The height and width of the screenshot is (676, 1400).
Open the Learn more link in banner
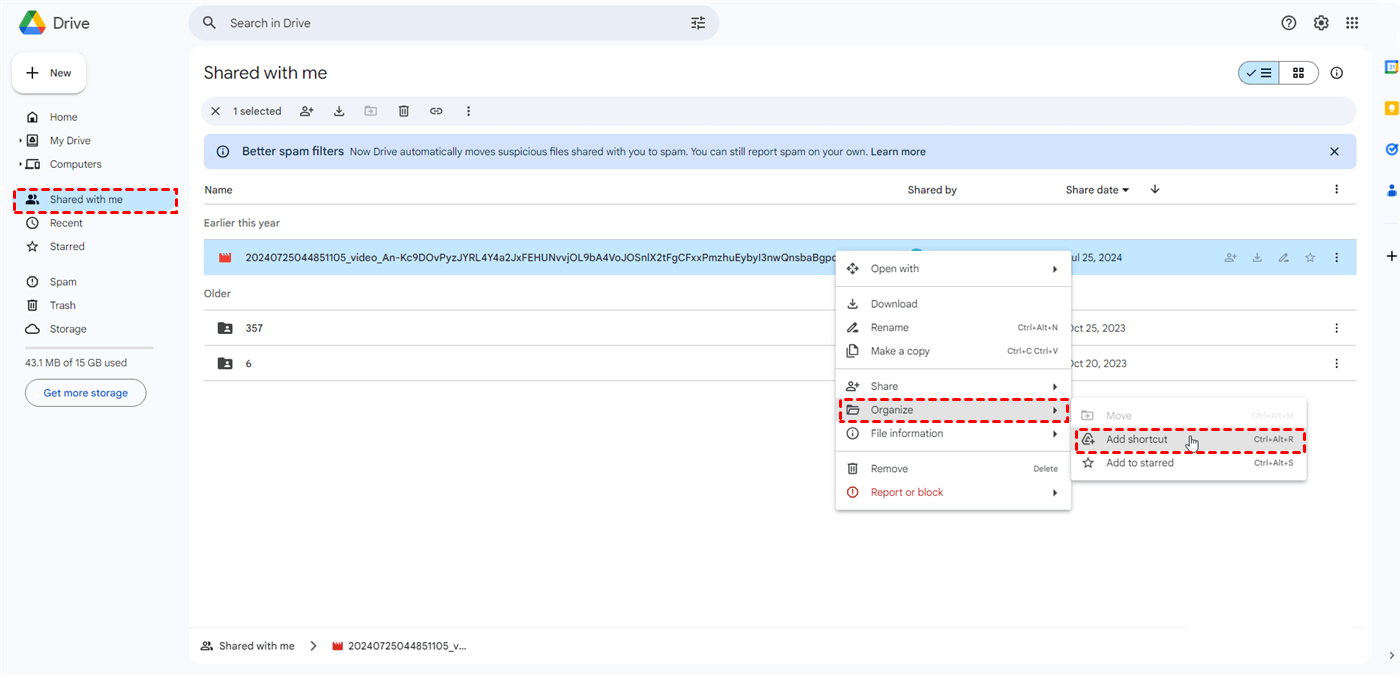click(x=897, y=152)
